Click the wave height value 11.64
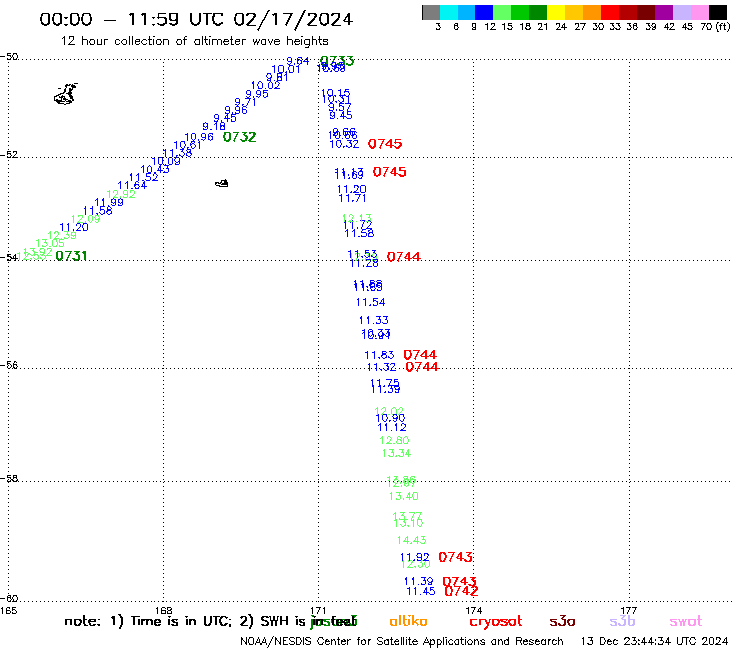 [x=132, y=185]
